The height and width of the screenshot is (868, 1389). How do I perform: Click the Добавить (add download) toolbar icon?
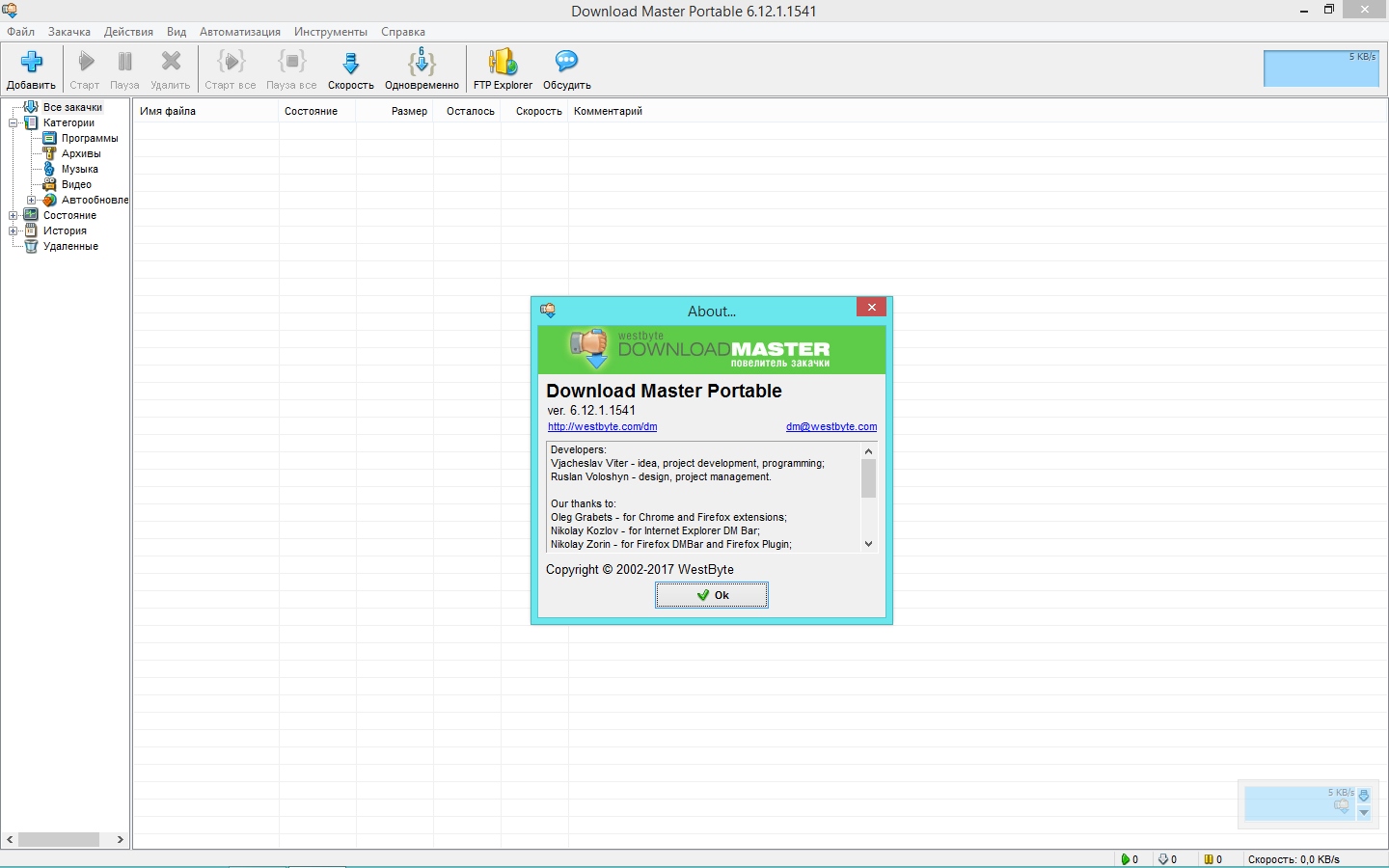(31, 62)
